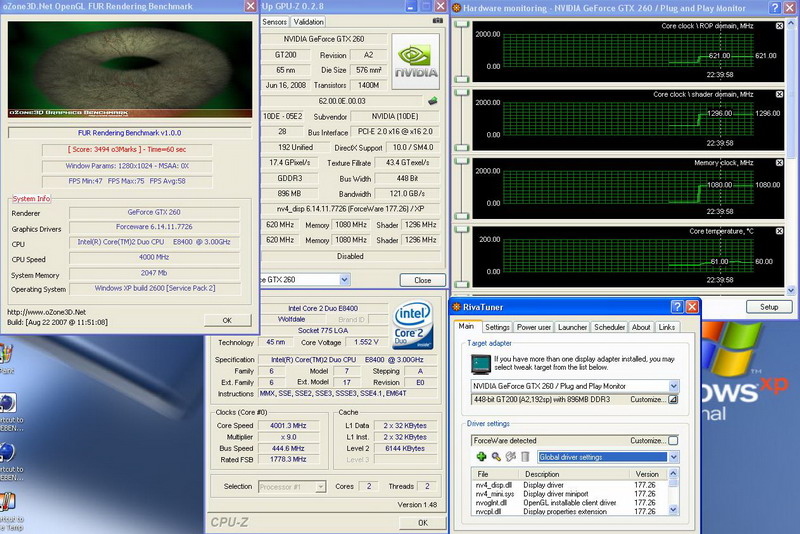Open the top desktop shortcut icon
Viewport: 800px width, 534px height.
[x=6, y=354]
